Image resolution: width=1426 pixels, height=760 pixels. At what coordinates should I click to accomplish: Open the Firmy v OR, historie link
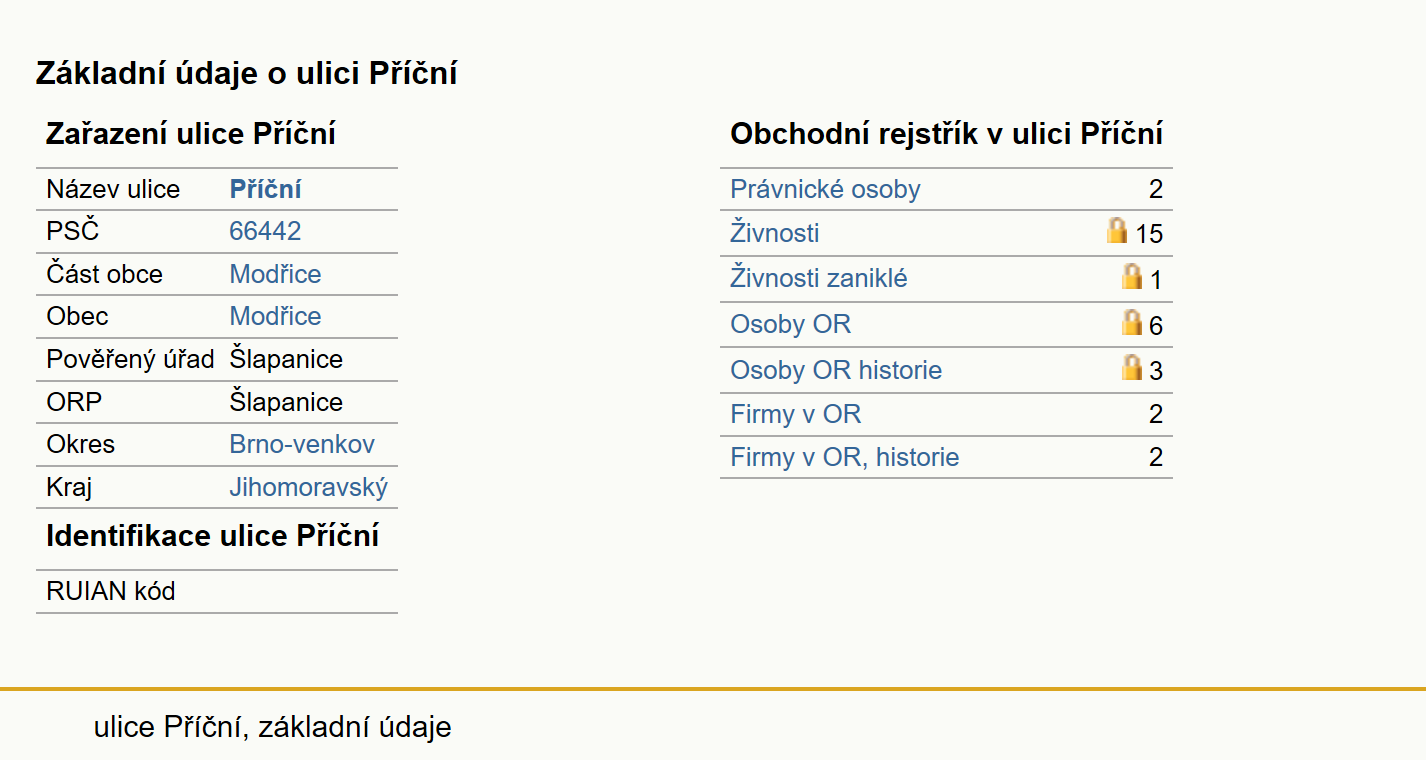[845, 457]
